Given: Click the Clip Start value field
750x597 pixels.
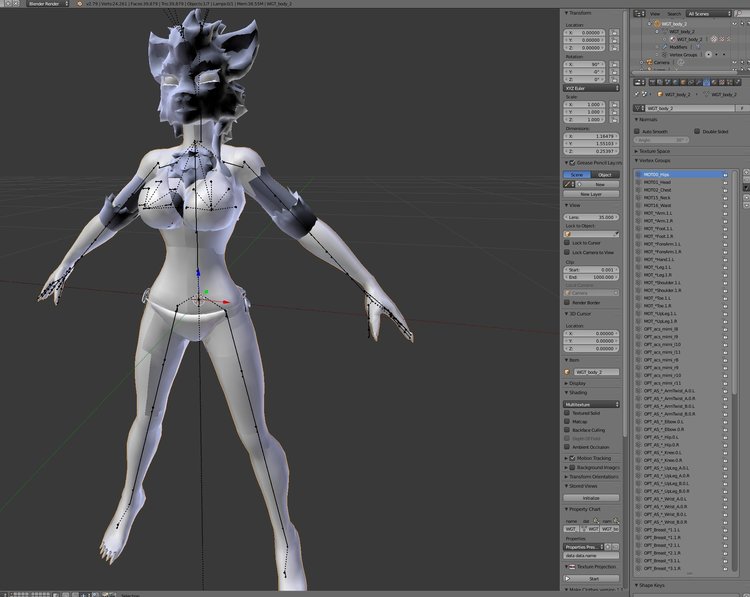Looking at the screenshot, I should (591, 270).
